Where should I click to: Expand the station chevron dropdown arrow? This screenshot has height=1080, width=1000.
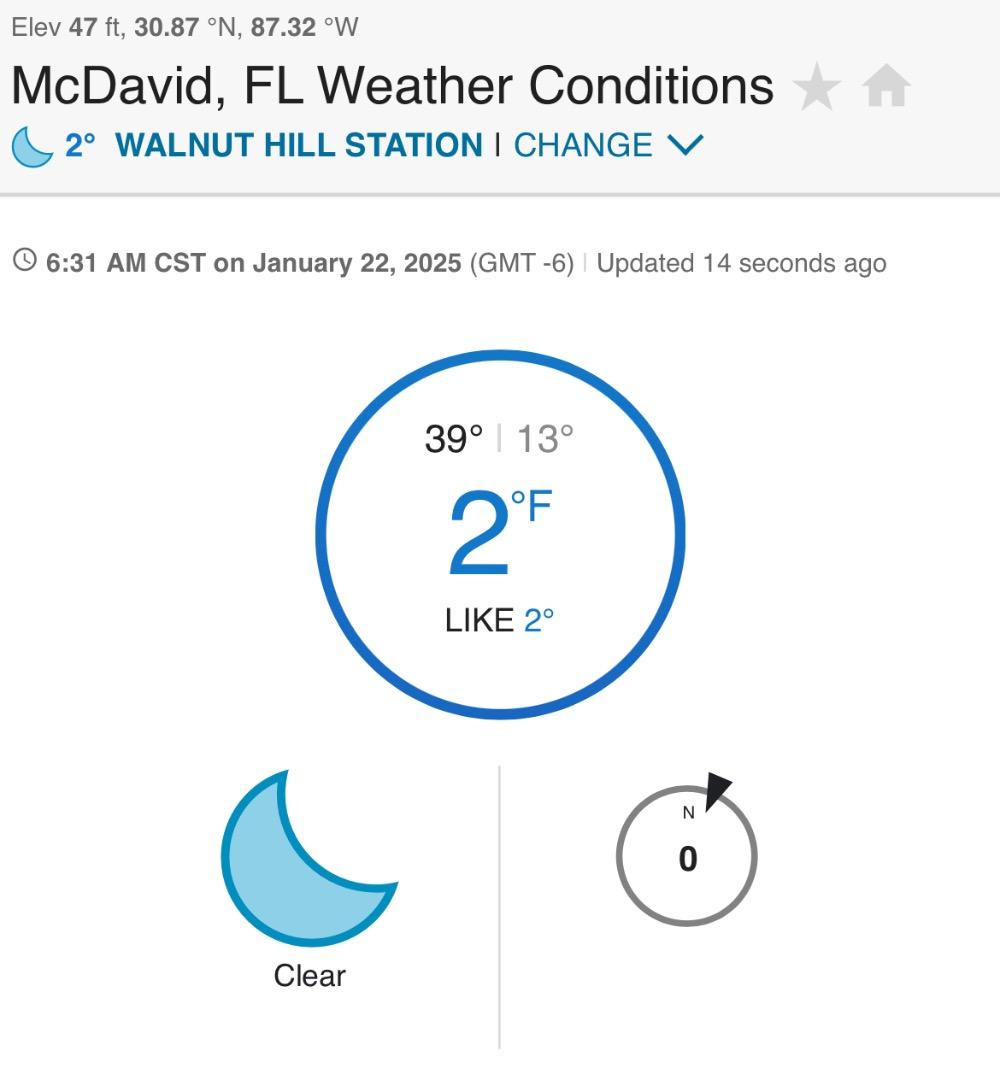[685, 146]
